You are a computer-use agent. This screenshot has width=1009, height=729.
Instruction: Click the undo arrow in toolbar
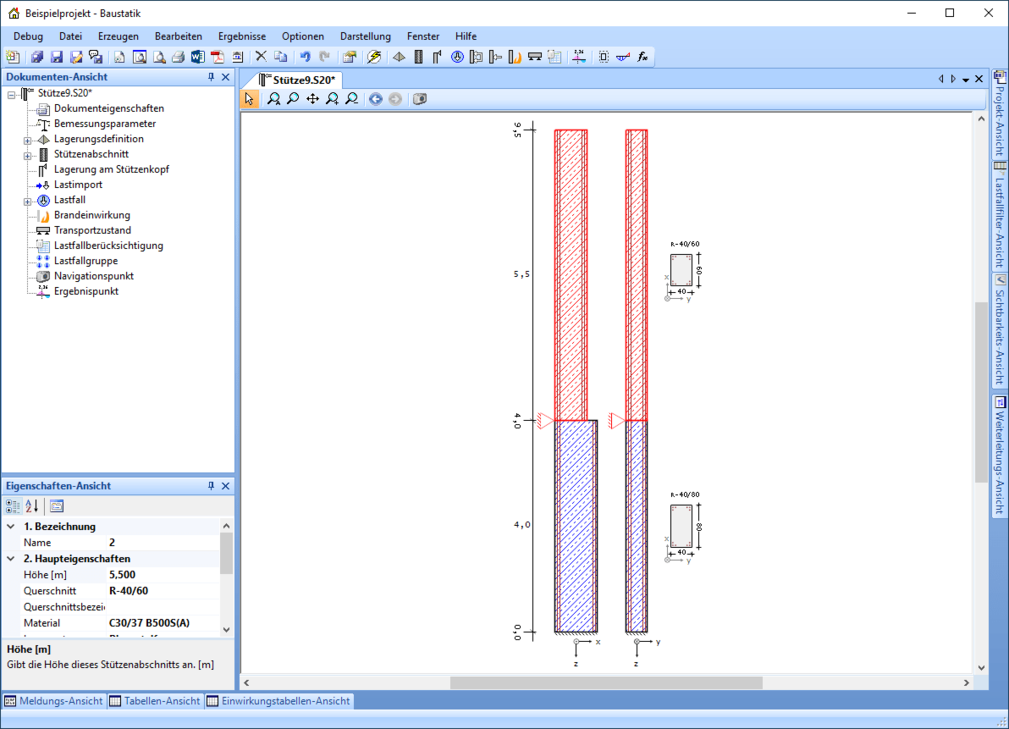tap(305, 57)
